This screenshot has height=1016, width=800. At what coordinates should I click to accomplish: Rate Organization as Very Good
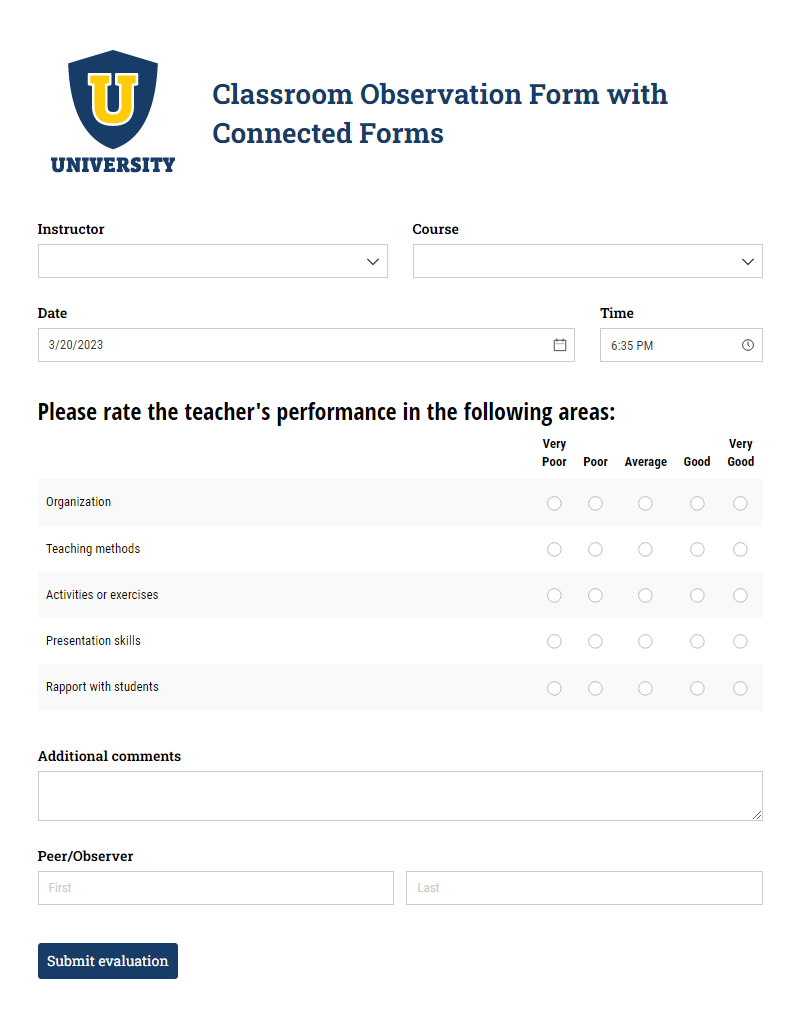click(740, 503)
